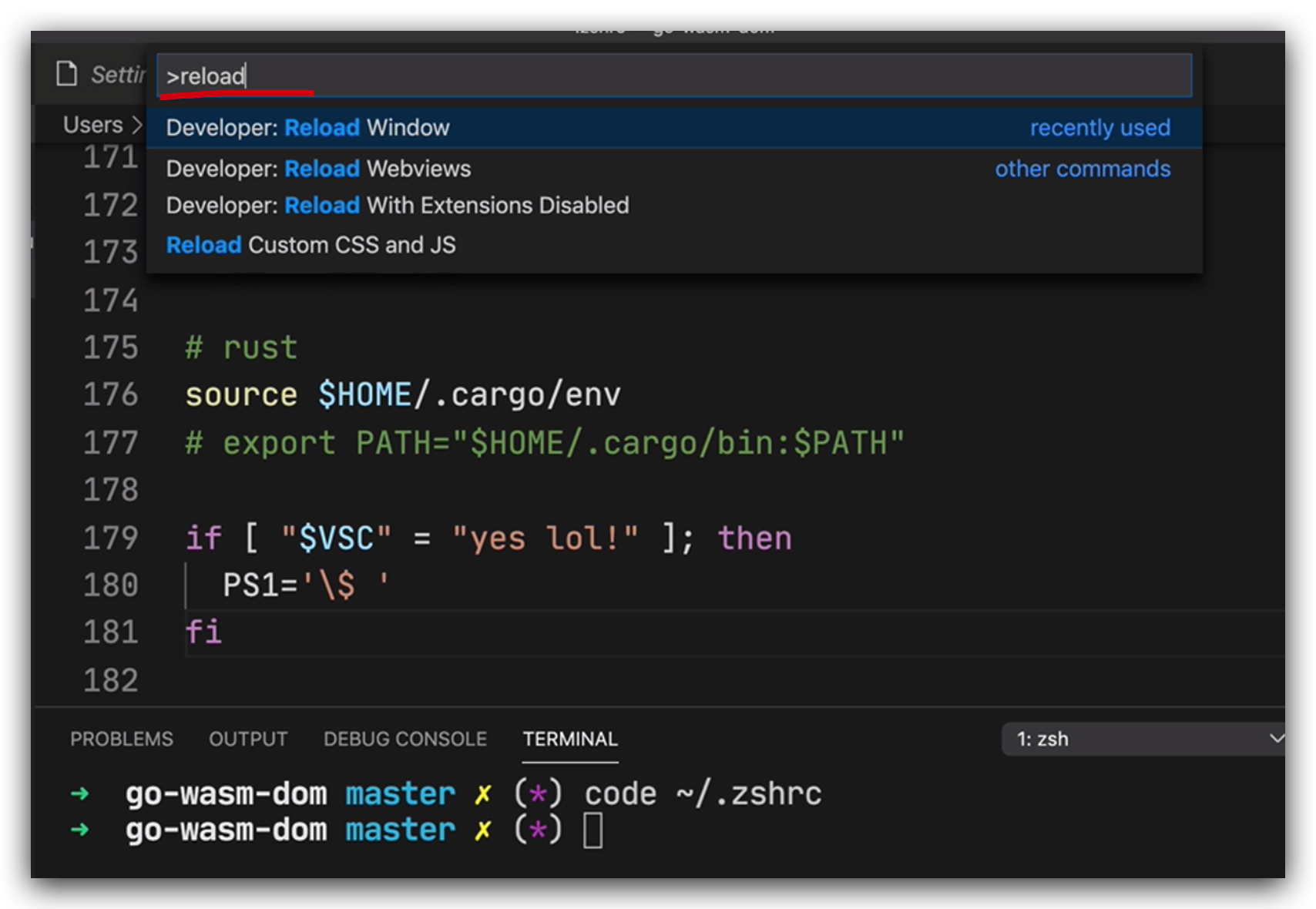Select Reload Custom CSS and JS
Image resolution: width=1316 pixels, height=909 pixels.
674,245
